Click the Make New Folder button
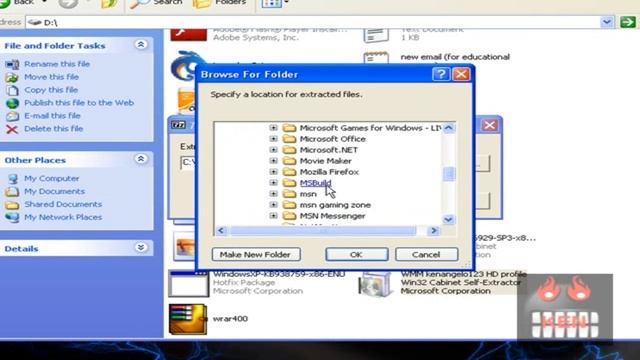The height and width of the screenshot is (360, 640). [256, 254]
